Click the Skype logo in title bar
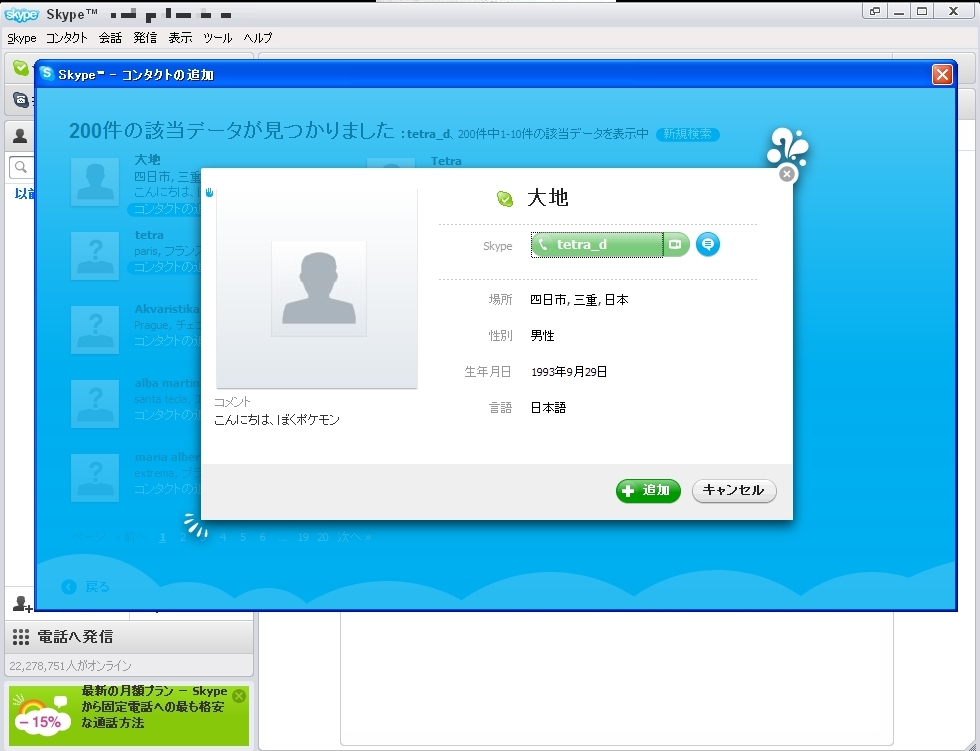Screen dimensions: 980x751 (x=22, y=14)
